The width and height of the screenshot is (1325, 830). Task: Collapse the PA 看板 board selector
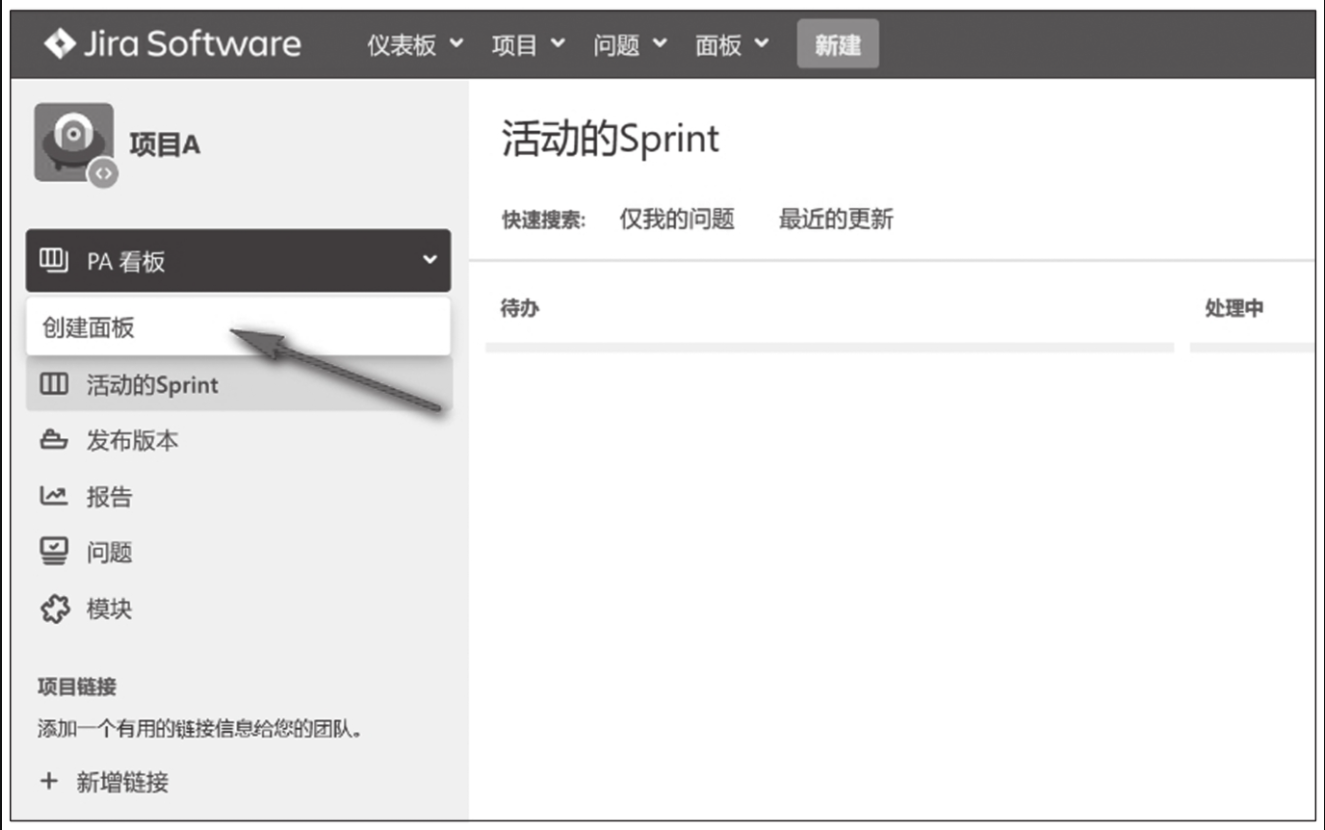pos(238,260)
